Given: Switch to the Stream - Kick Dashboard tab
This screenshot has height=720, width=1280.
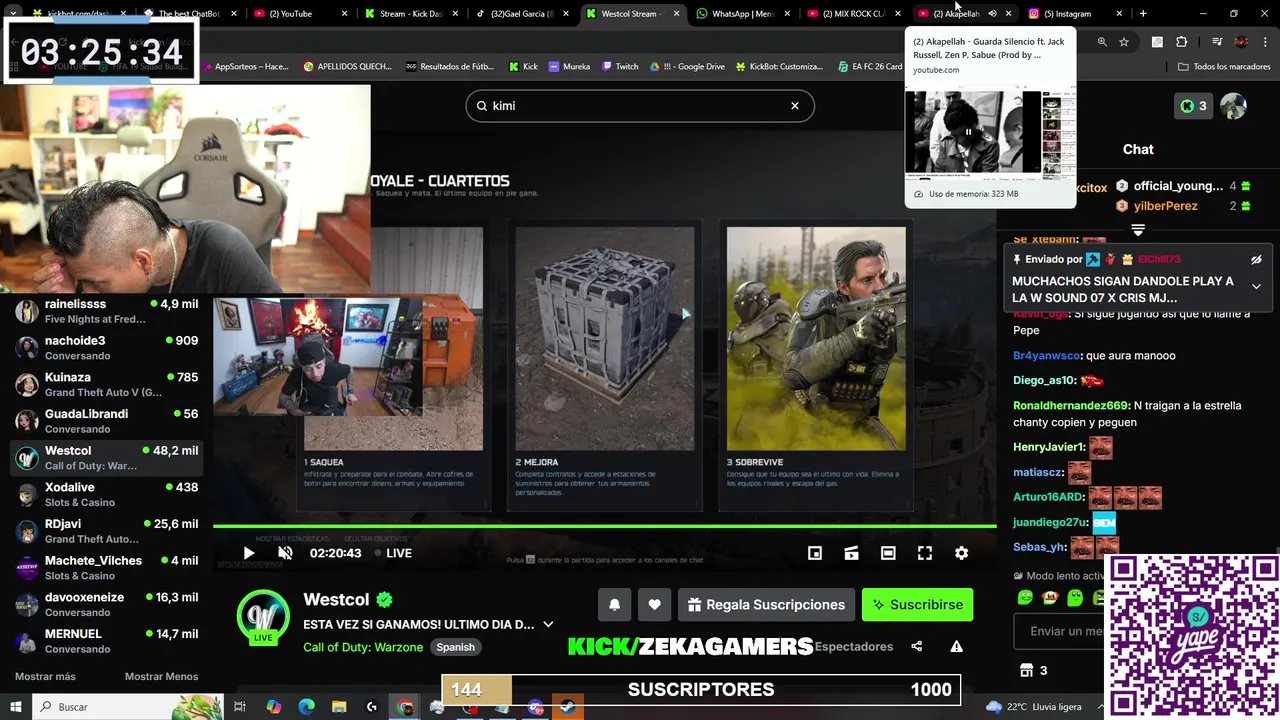Looking at the screenshot, I should [410, 14].
